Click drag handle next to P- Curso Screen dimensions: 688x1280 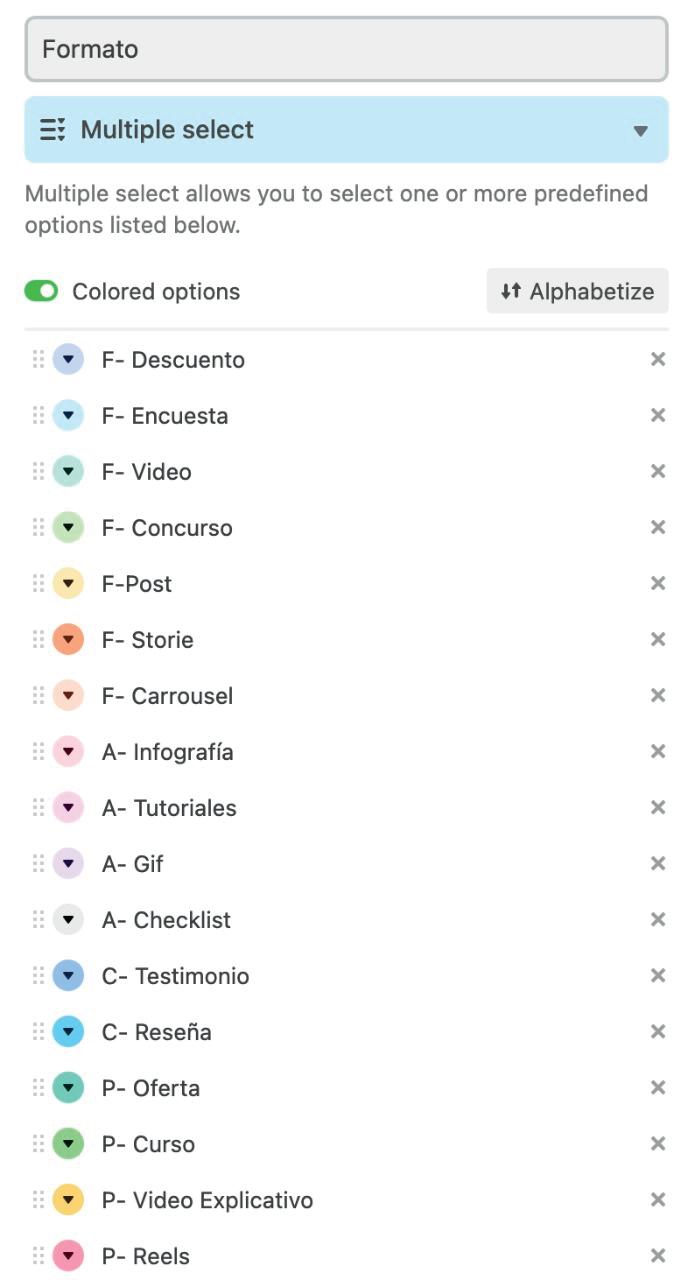coord(39,1144)
